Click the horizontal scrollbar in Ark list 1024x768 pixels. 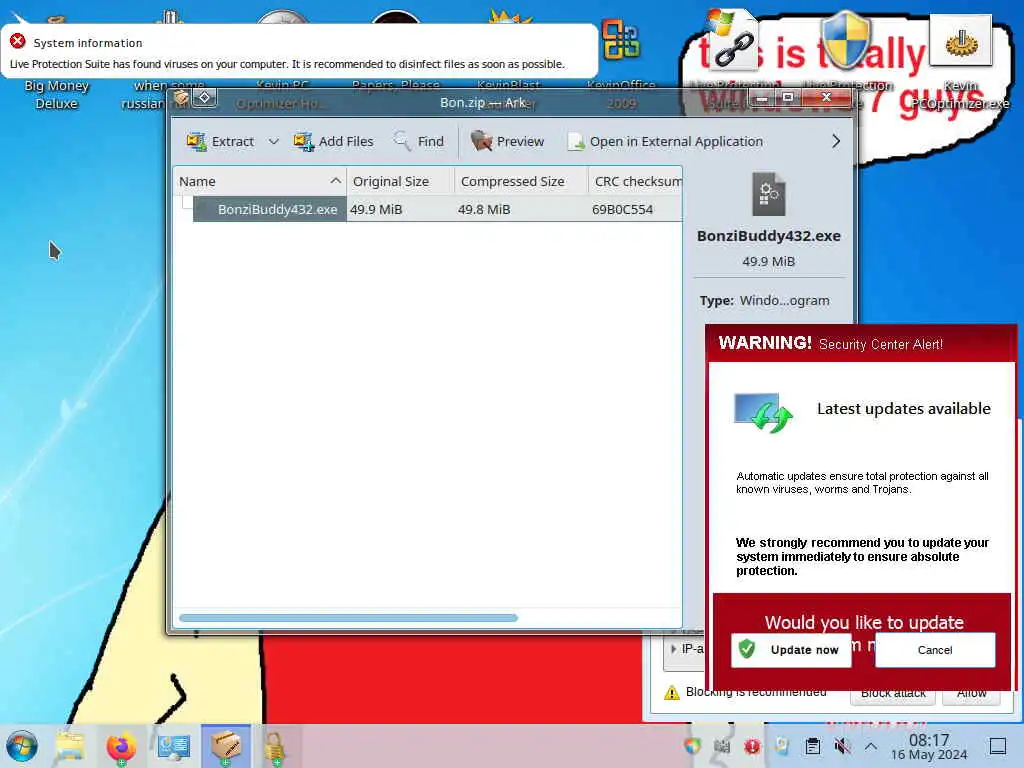pos(348,618)
